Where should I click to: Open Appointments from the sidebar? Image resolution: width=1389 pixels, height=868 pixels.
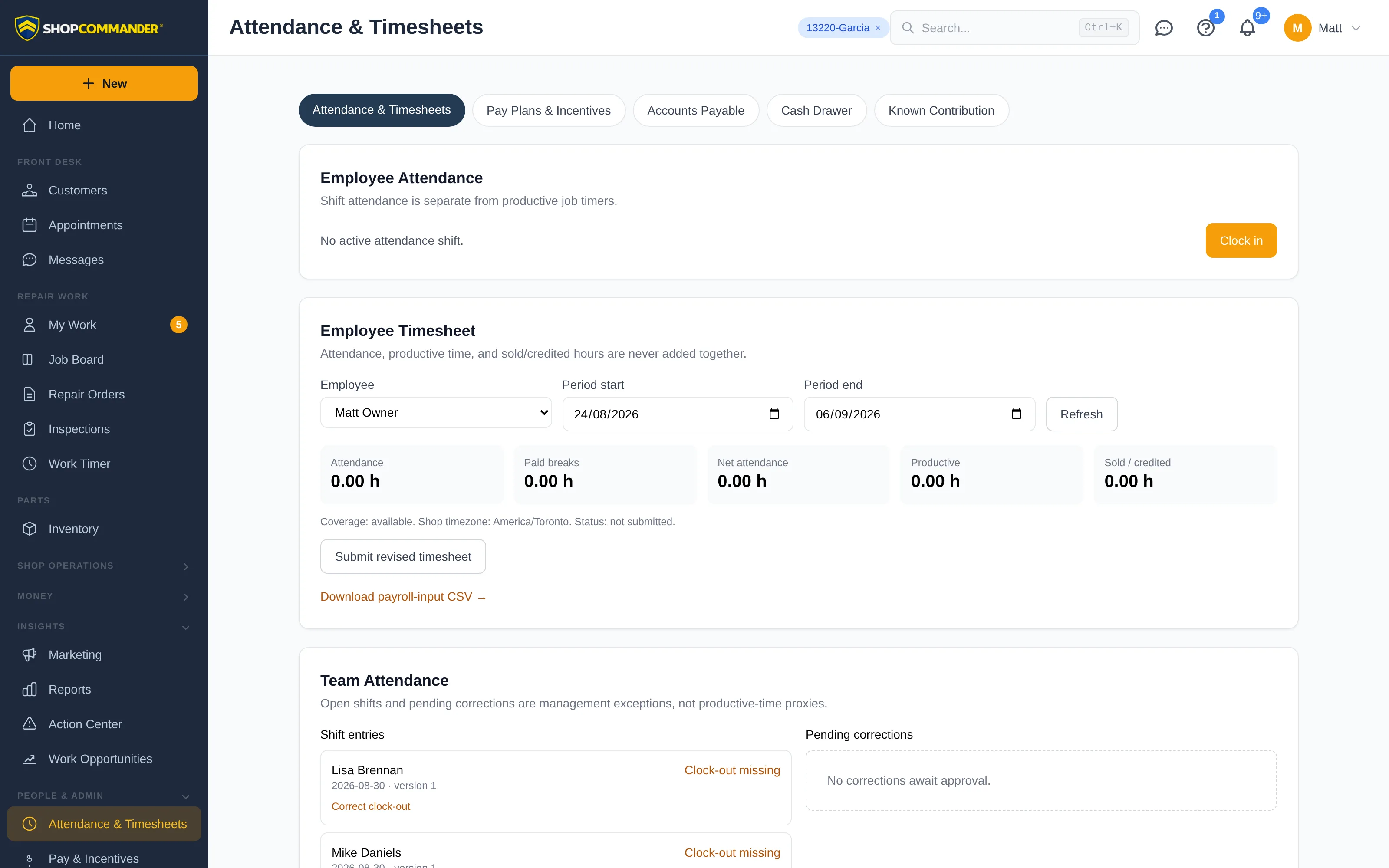tap(104, 225)
